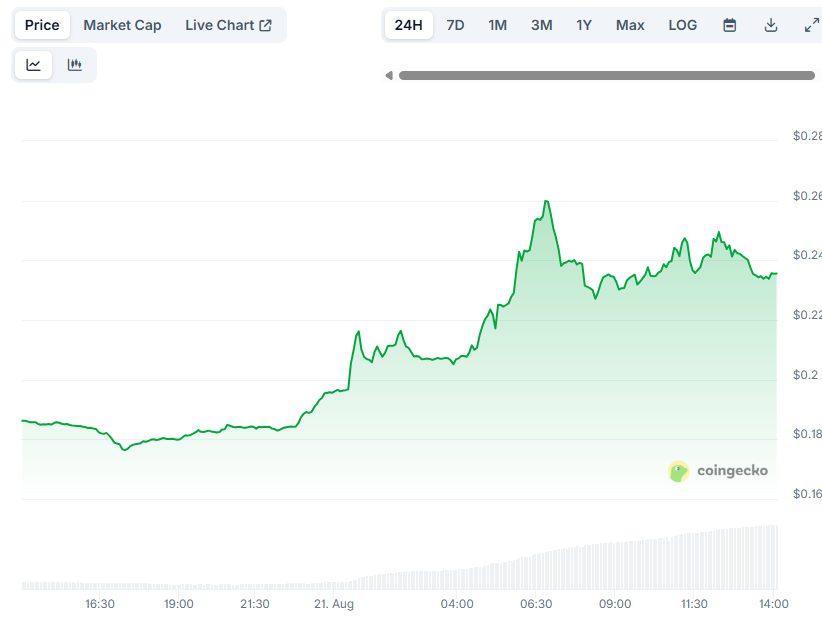Show the Max time range
The width and height of the screenshot is (822, 618).
(x=630, y=25)
